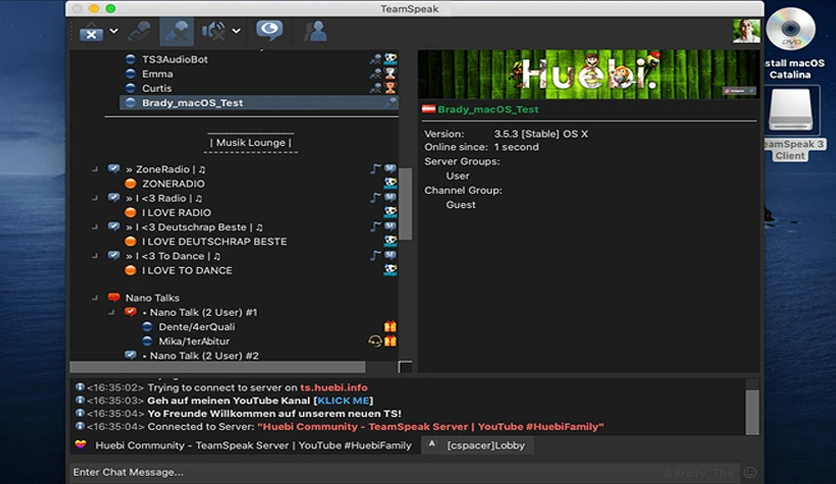Click the gift badge next to Dente/4erQuali

tap(390, 326)
